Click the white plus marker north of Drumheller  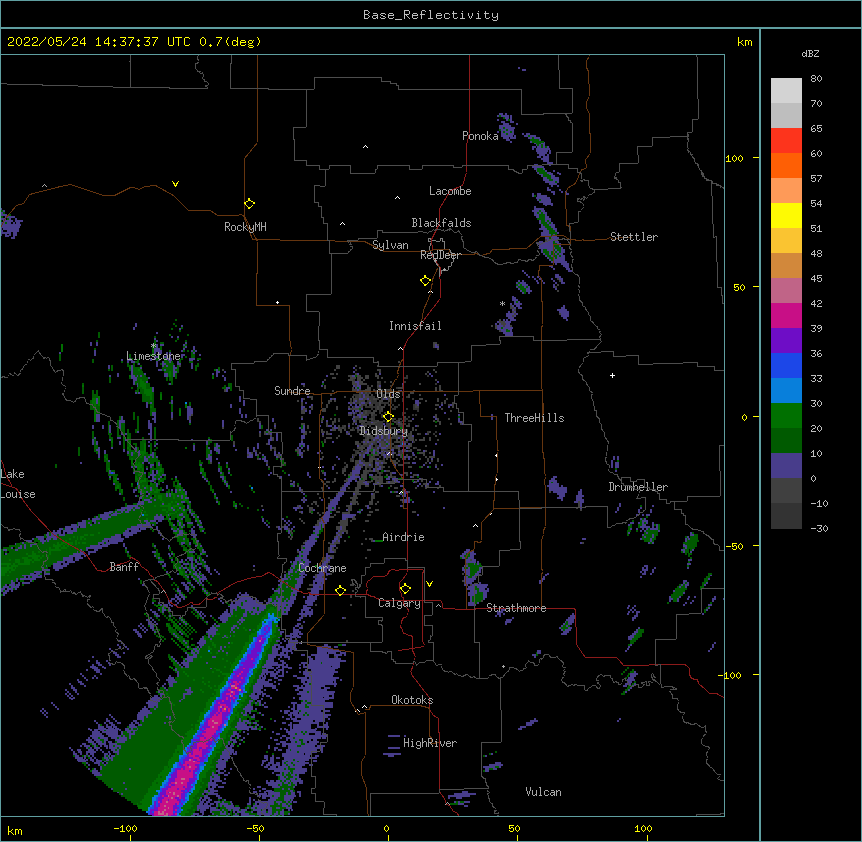point(612,375)
